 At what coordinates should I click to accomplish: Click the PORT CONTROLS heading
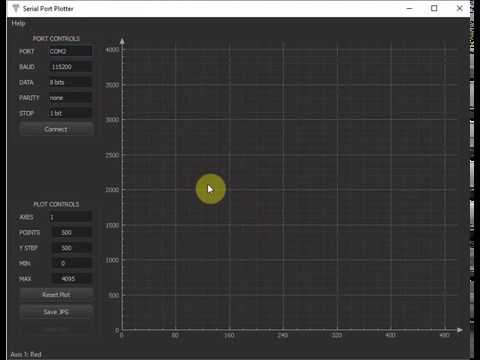coord(56,39)
